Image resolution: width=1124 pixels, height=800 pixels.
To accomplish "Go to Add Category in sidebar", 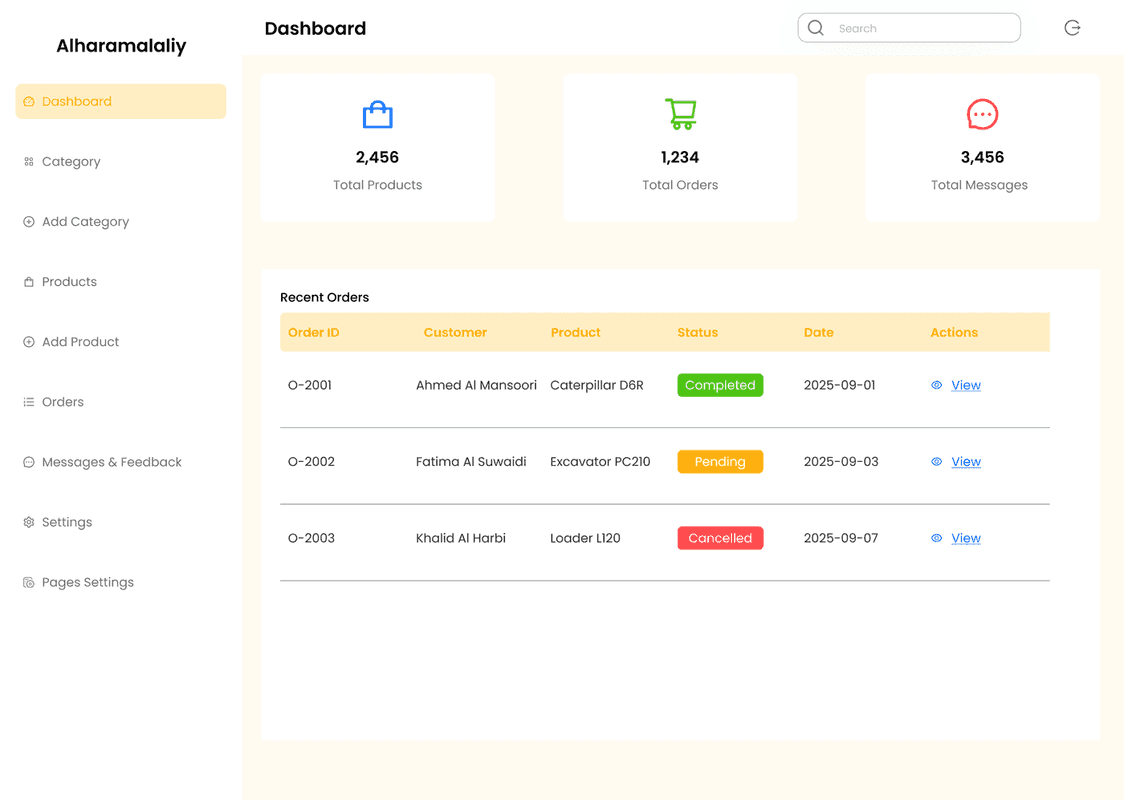I will (x=85, y=222).
